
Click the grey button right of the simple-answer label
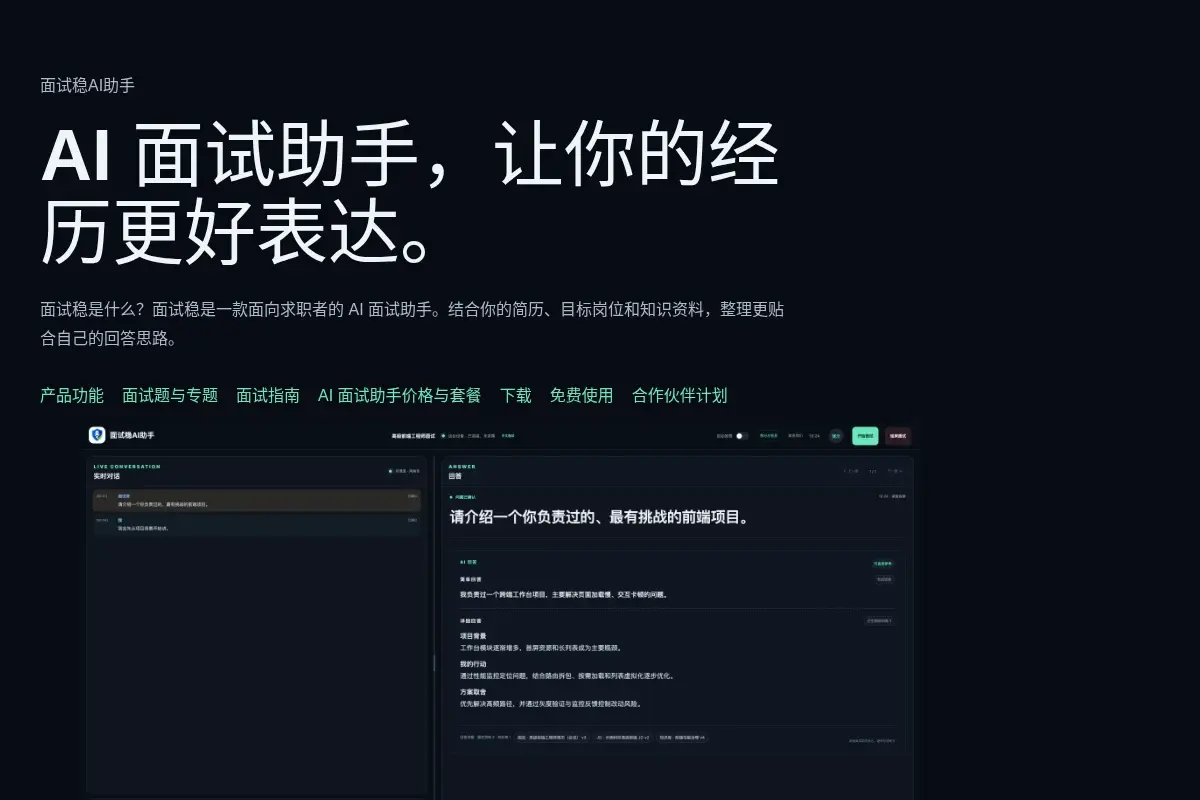coord(884,579)
